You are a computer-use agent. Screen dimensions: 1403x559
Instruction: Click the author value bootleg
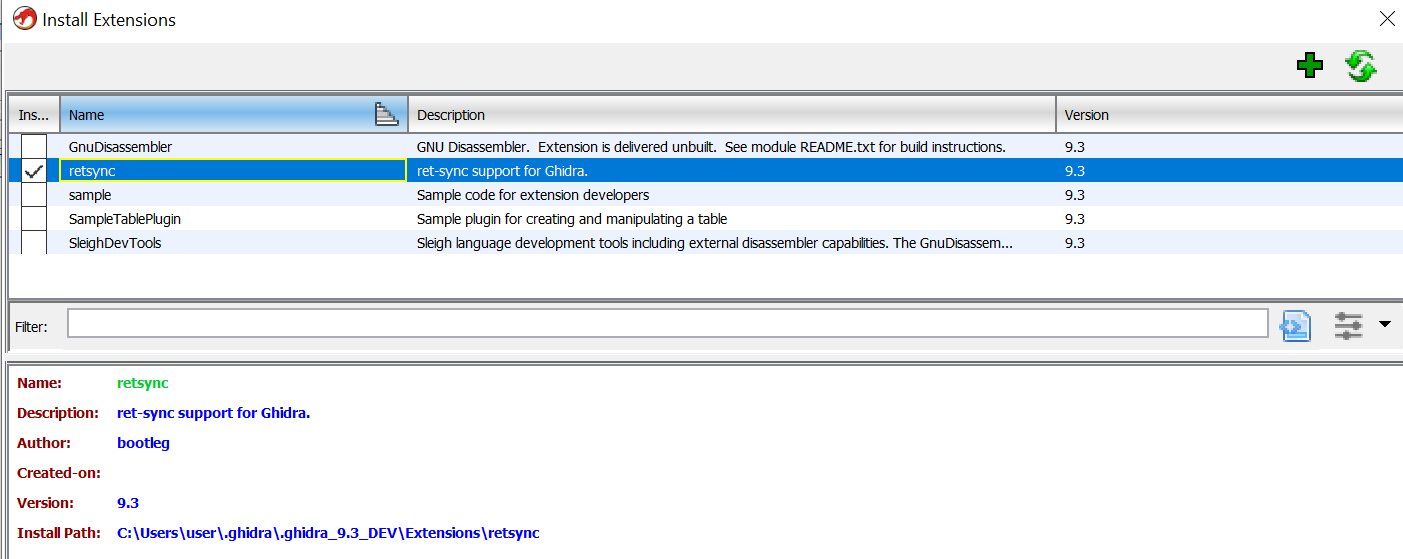[143, 443]
